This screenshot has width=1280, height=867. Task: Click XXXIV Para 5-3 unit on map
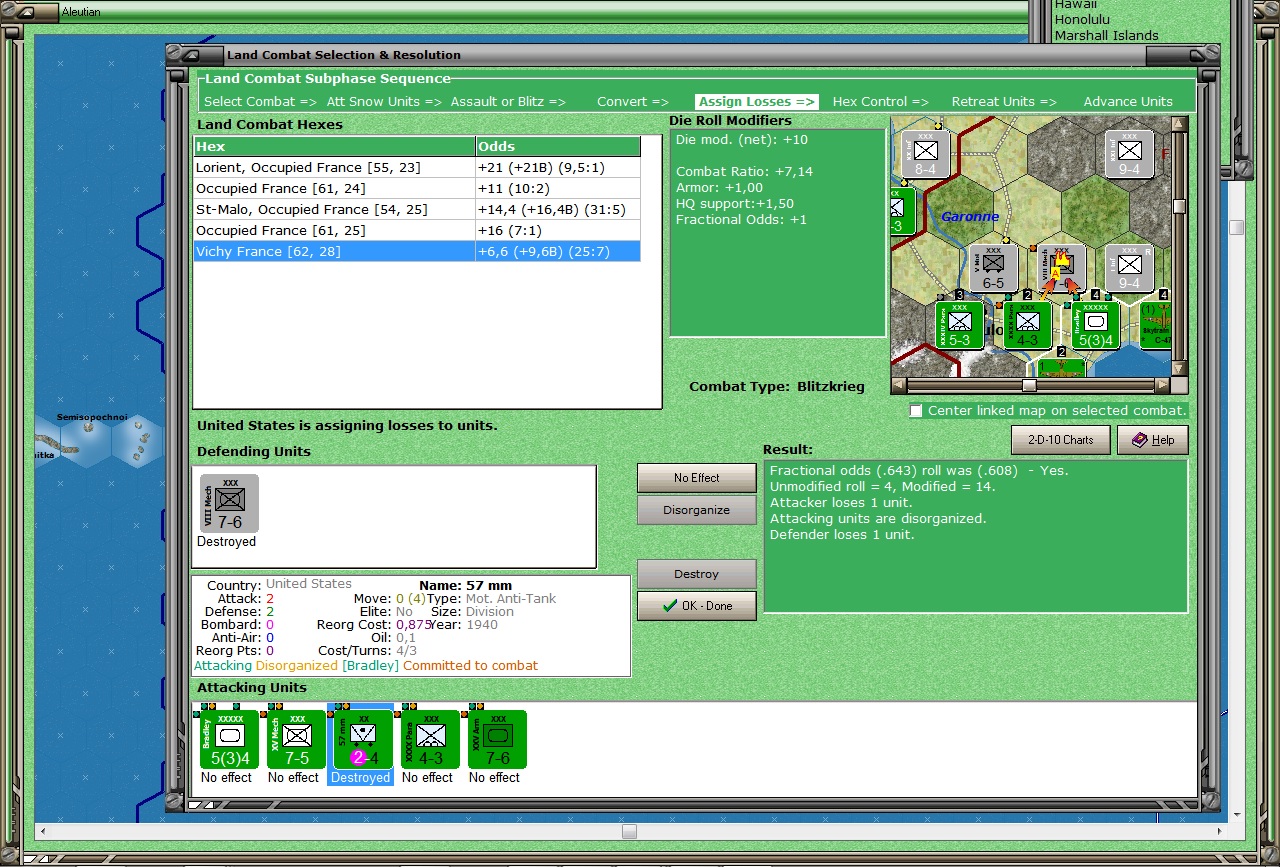[959, 325]
